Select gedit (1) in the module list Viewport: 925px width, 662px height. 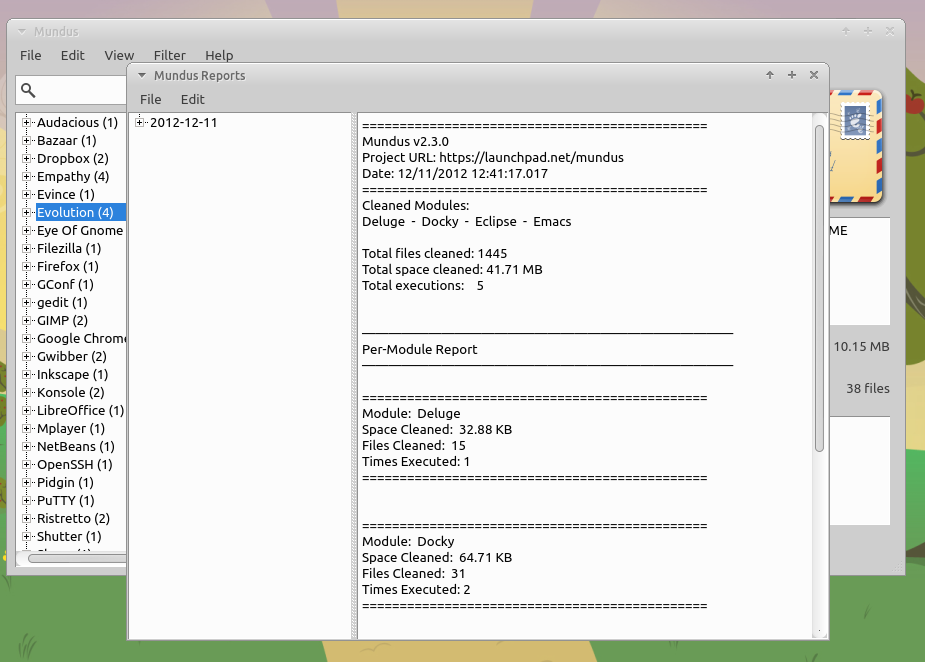62,302
